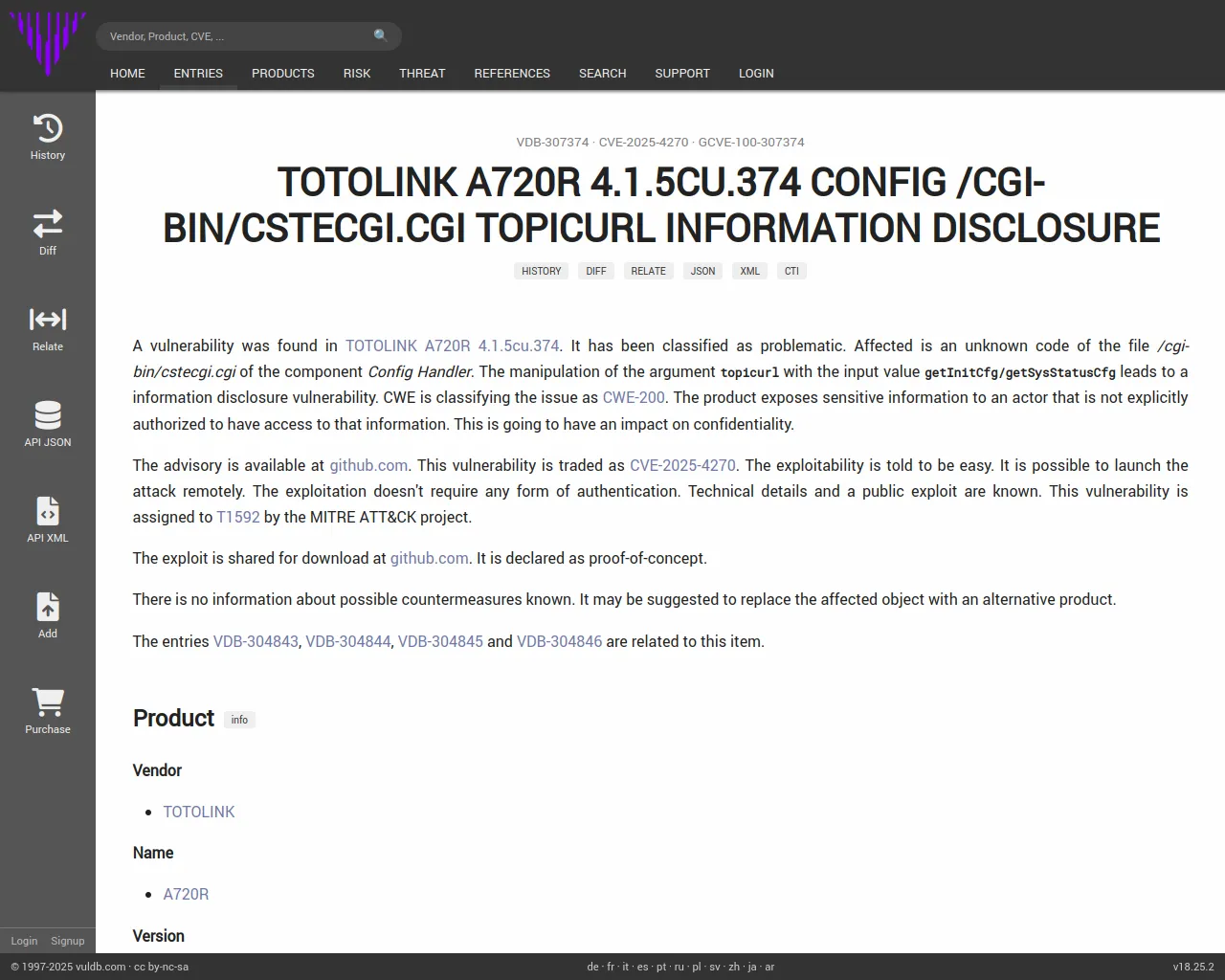The height and width of the screenshot is (980, 1225).
Task: Open related entry VDB-304846
Action: click(560, 641)
